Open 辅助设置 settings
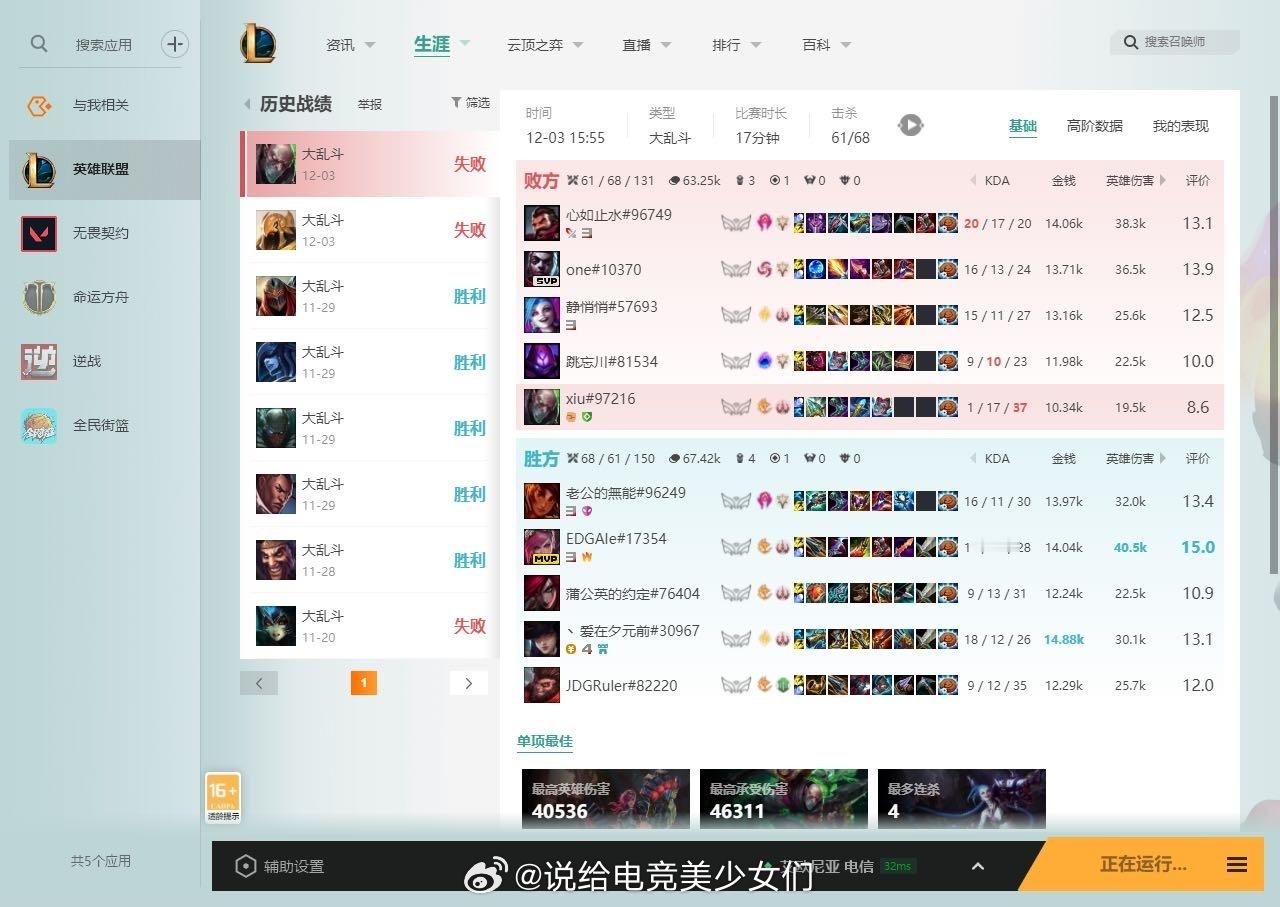Image resolution: width=1280 pixels, height=907 pixels. tap(280, 866)
